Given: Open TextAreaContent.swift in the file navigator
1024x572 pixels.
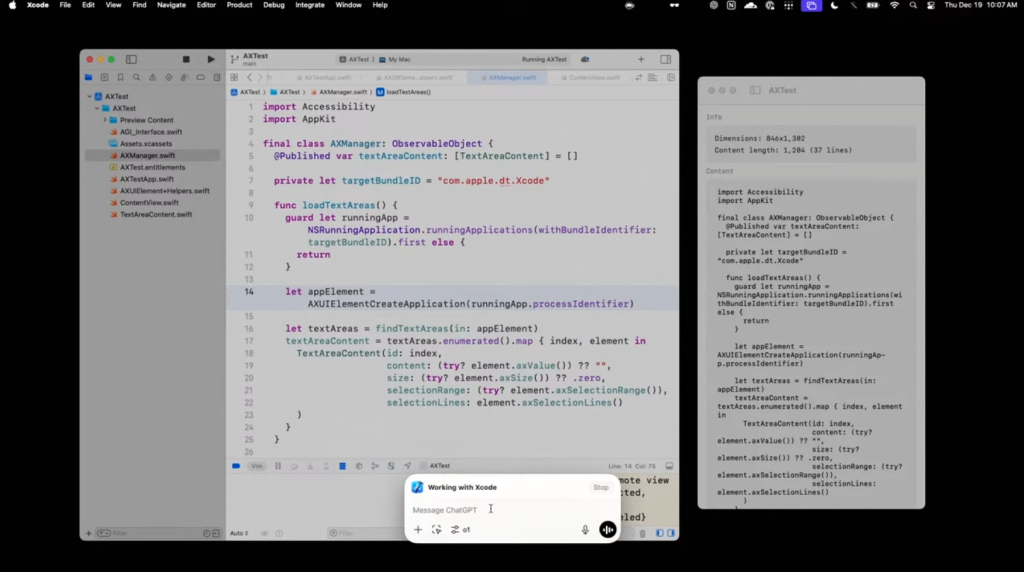Looking at the screenshot, I should (x=156, y=214).
